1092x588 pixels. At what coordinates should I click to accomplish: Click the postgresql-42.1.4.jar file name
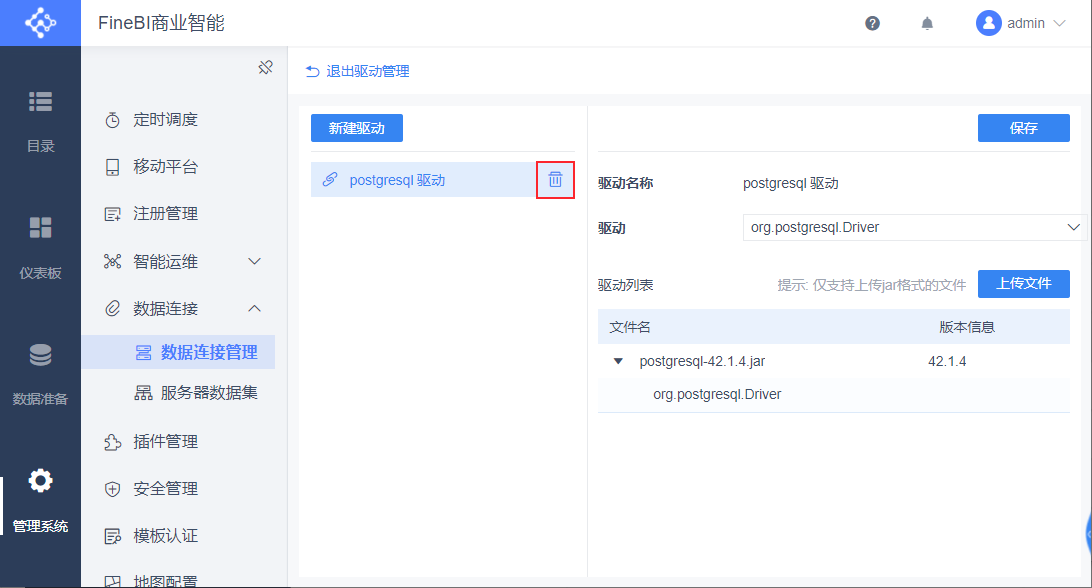click(702, 362)
